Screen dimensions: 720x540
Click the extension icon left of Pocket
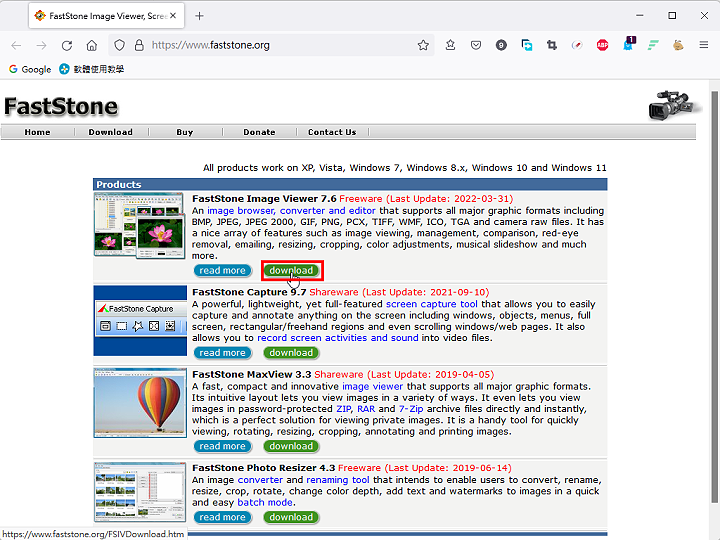[x=450, y=45]
